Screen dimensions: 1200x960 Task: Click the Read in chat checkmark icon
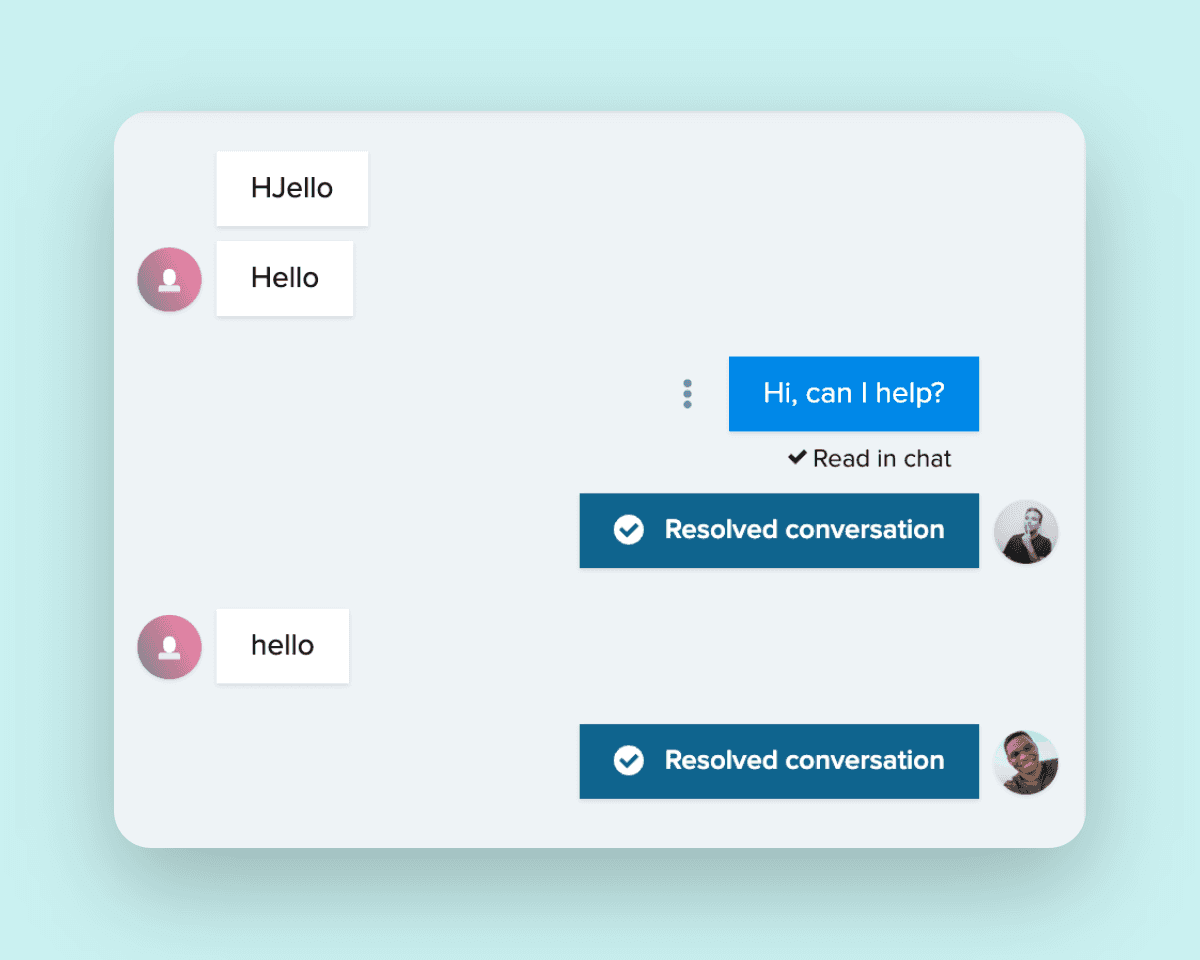[x=796, y=457]
